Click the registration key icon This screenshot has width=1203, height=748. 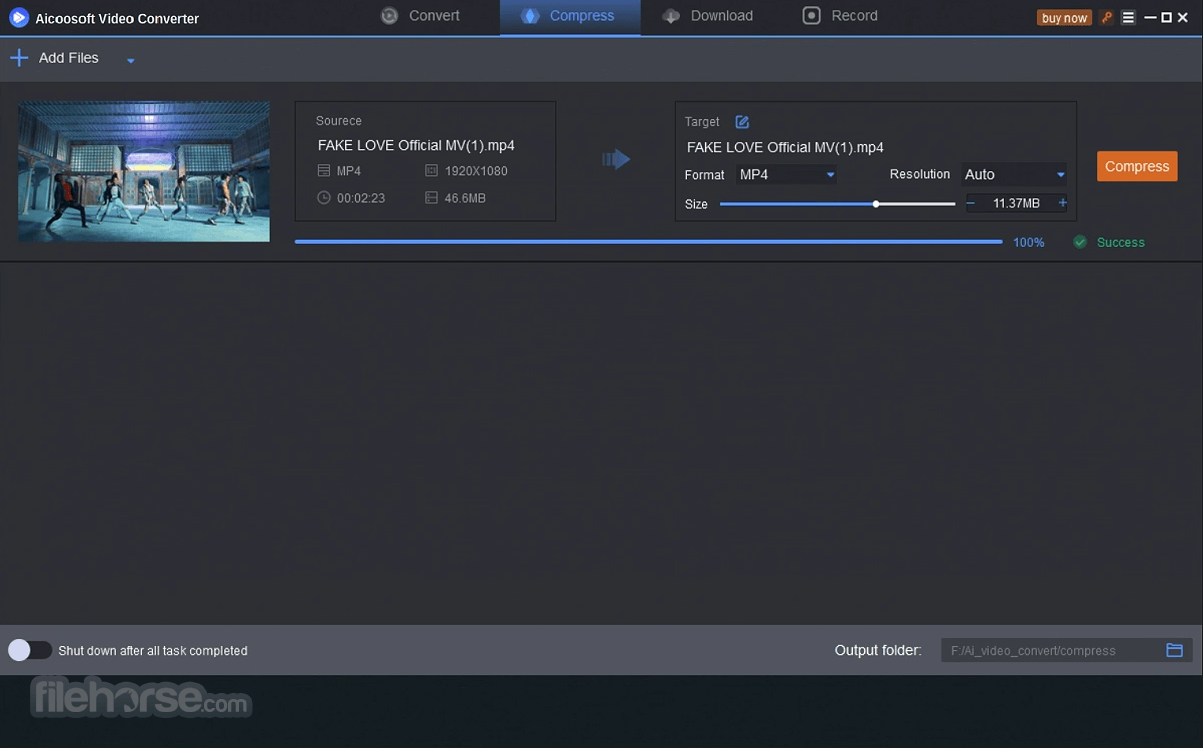coord(1107,18)
